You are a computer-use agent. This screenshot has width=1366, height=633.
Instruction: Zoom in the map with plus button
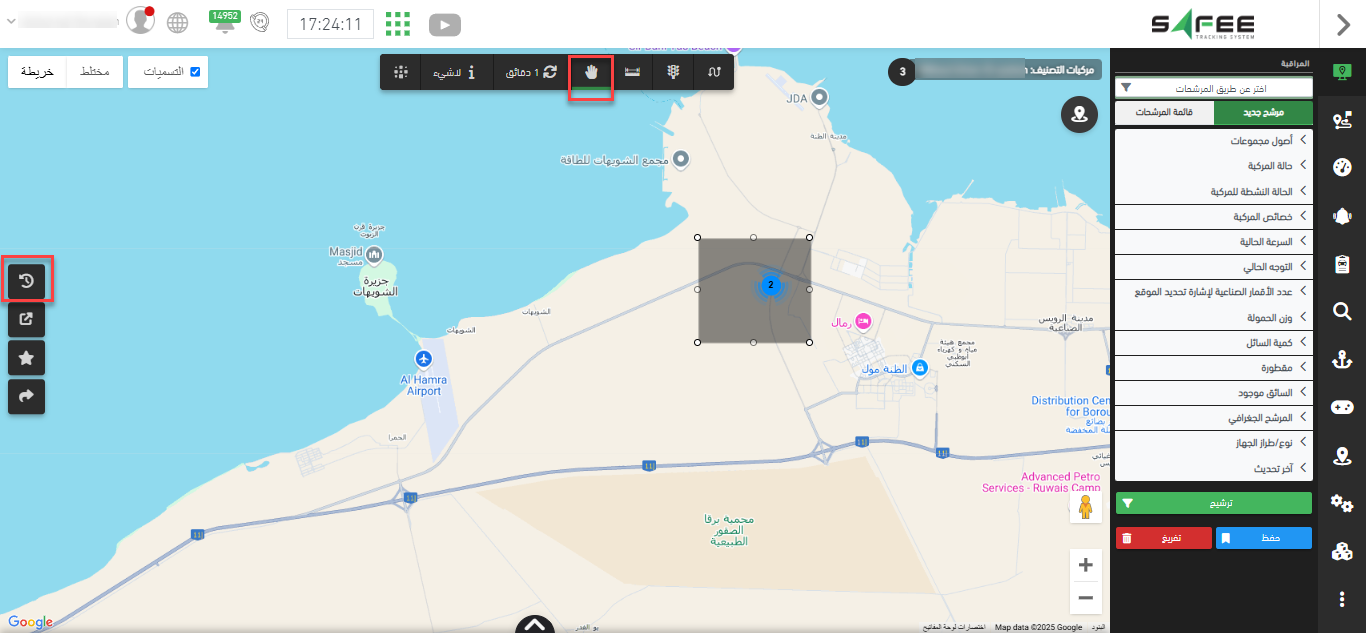[1085, 565]
